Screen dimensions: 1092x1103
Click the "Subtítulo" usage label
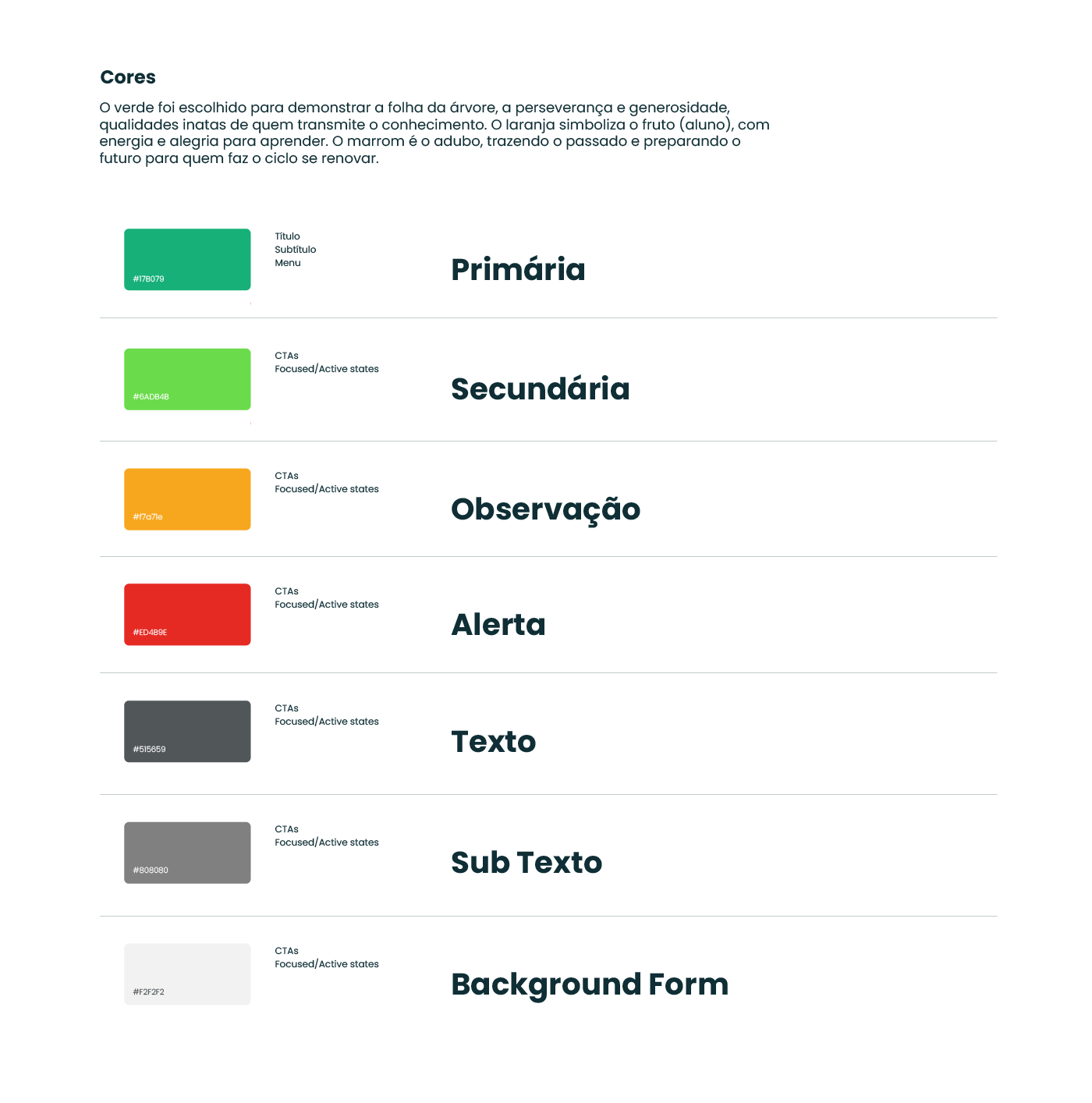point(296,250)
